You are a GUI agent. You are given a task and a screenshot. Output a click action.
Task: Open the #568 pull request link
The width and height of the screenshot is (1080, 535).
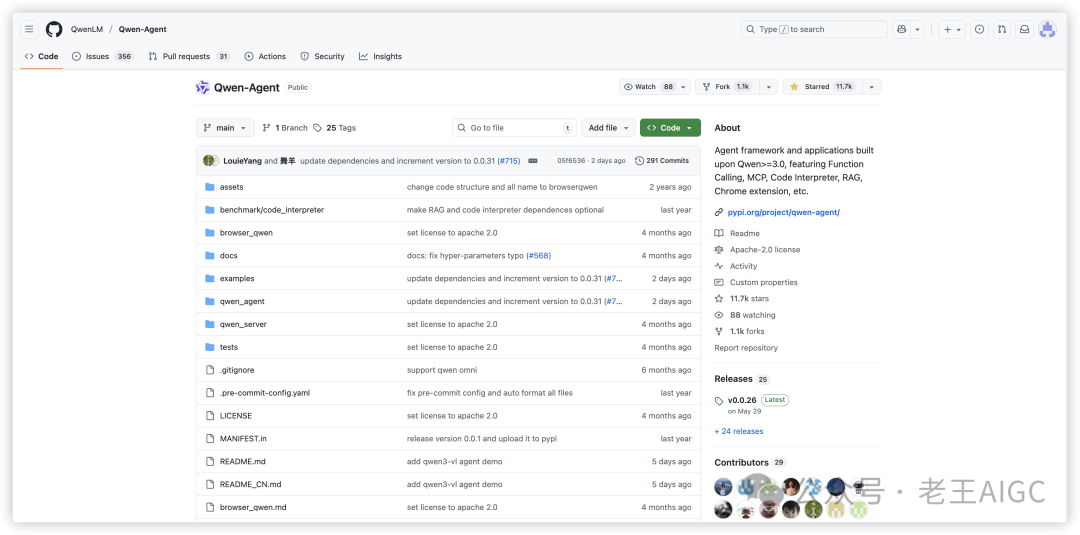tap(539, 255)
